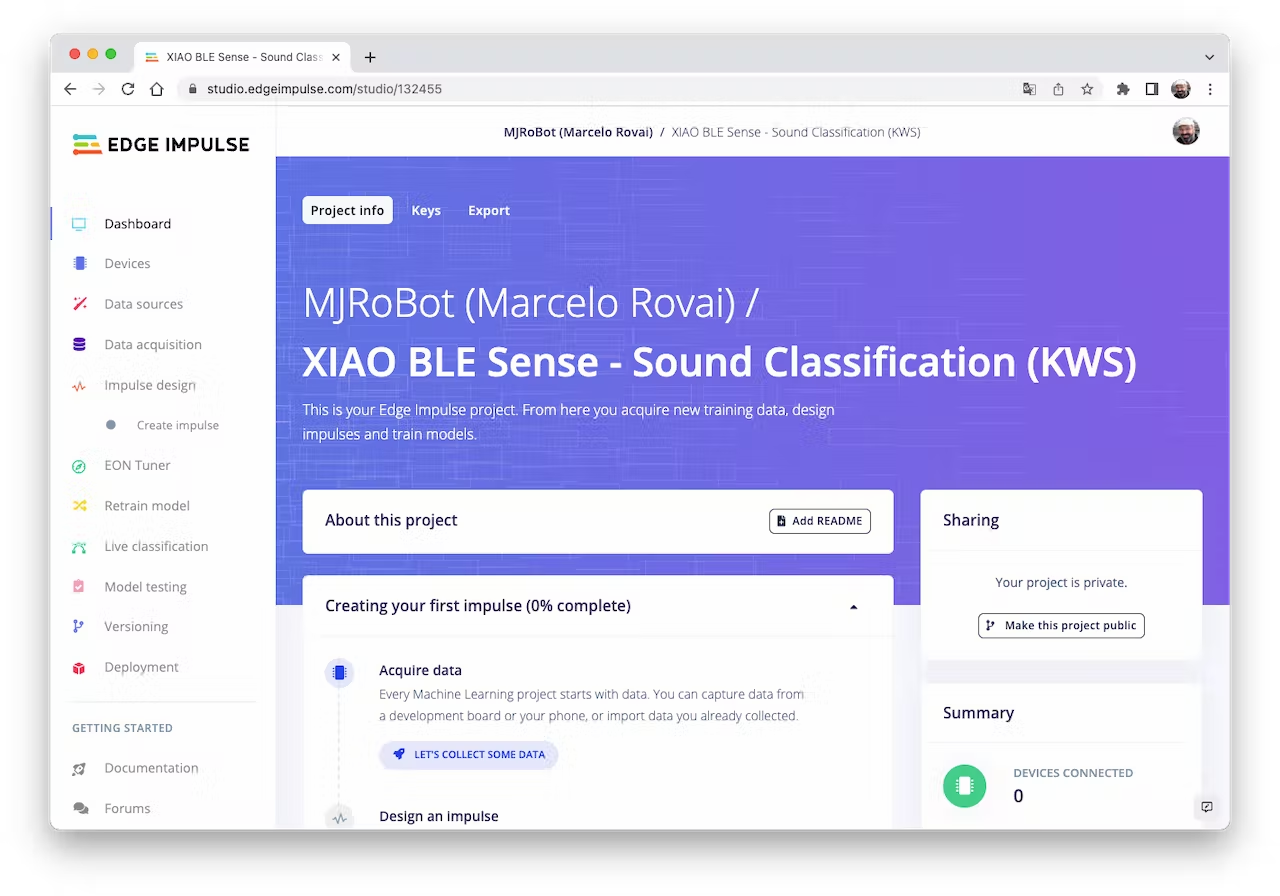The height and width of the screenshot is (896, 1280).
Task: Click the browser back arrow
Action: (70, 89)
